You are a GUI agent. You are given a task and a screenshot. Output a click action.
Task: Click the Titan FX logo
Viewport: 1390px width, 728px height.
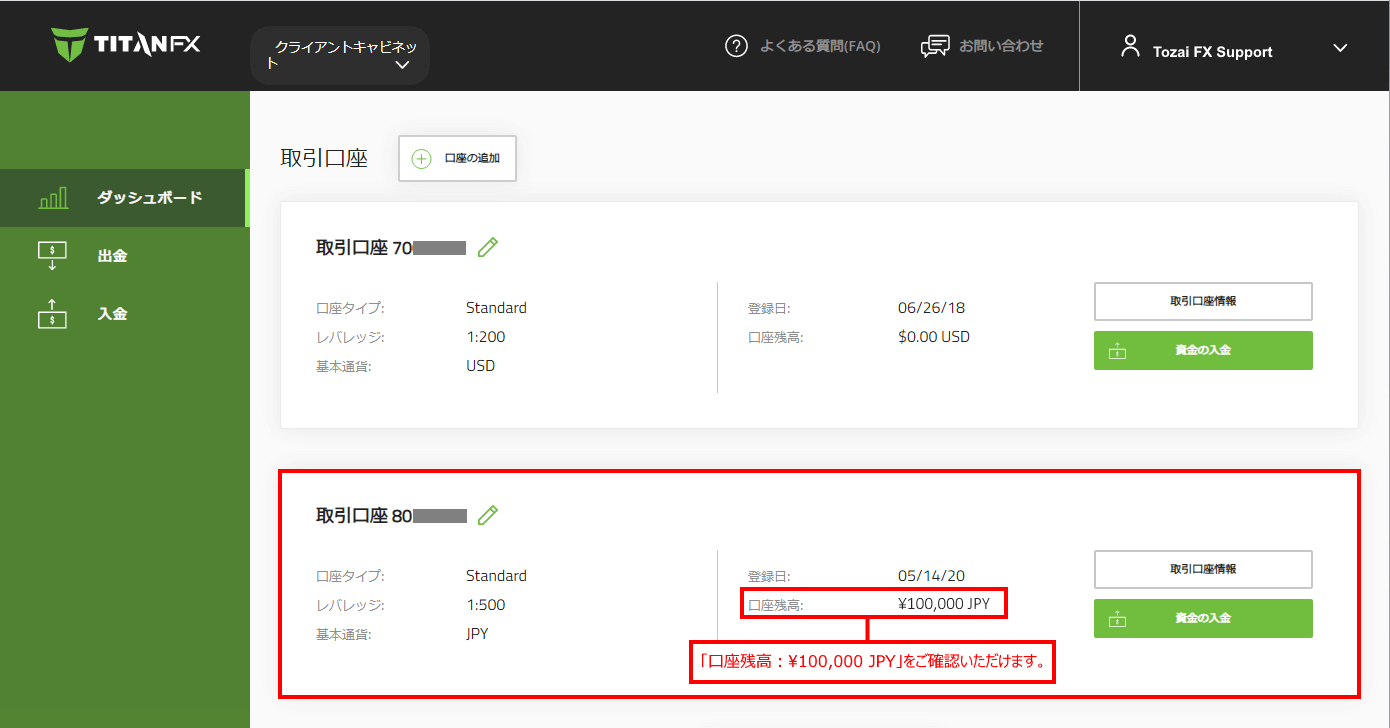(x=125, y=44)
